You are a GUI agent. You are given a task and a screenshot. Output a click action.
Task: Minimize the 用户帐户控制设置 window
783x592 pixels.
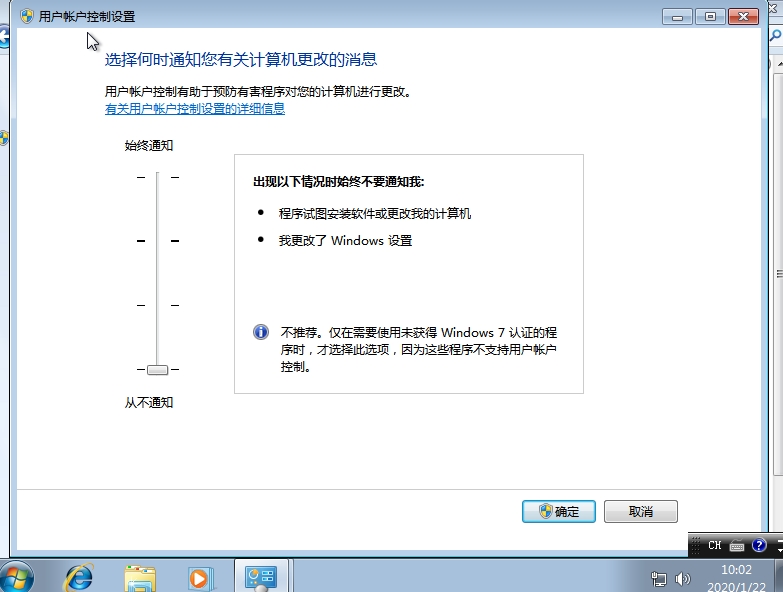[x=677, y=17]
